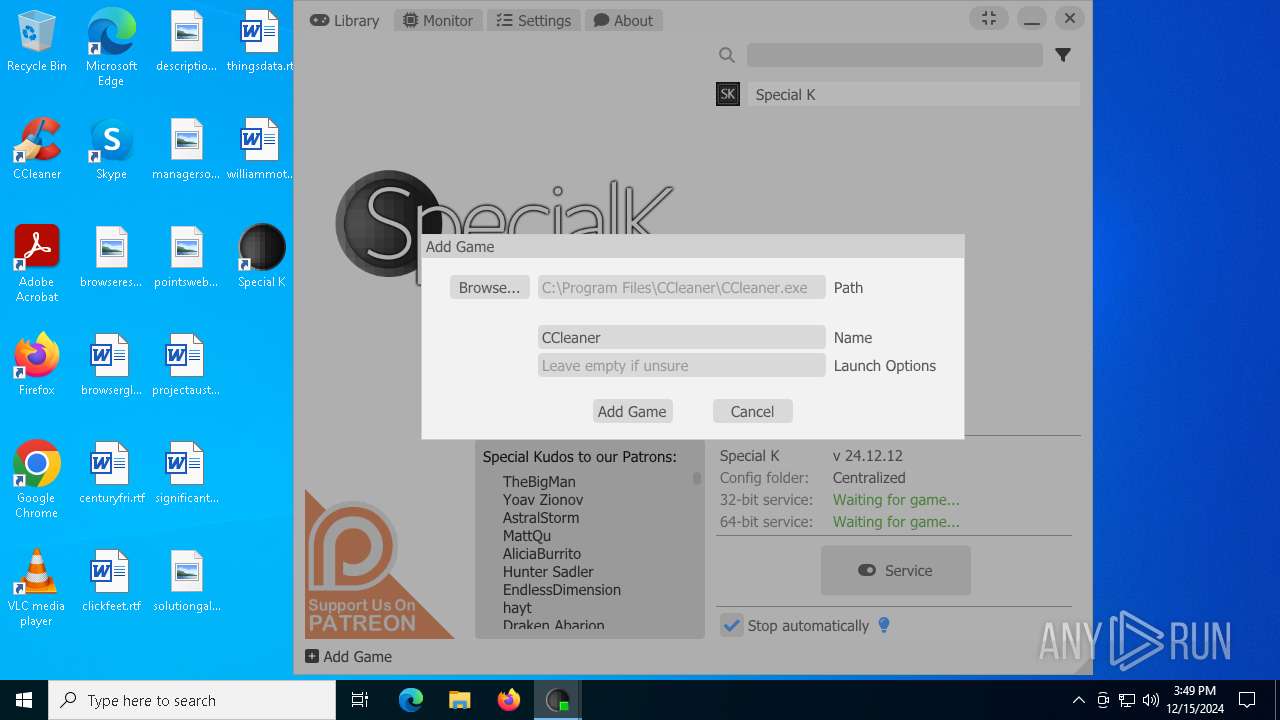1280x720 pixels.
Task: Select the SK icon in game list
Action: pos(728,94)
